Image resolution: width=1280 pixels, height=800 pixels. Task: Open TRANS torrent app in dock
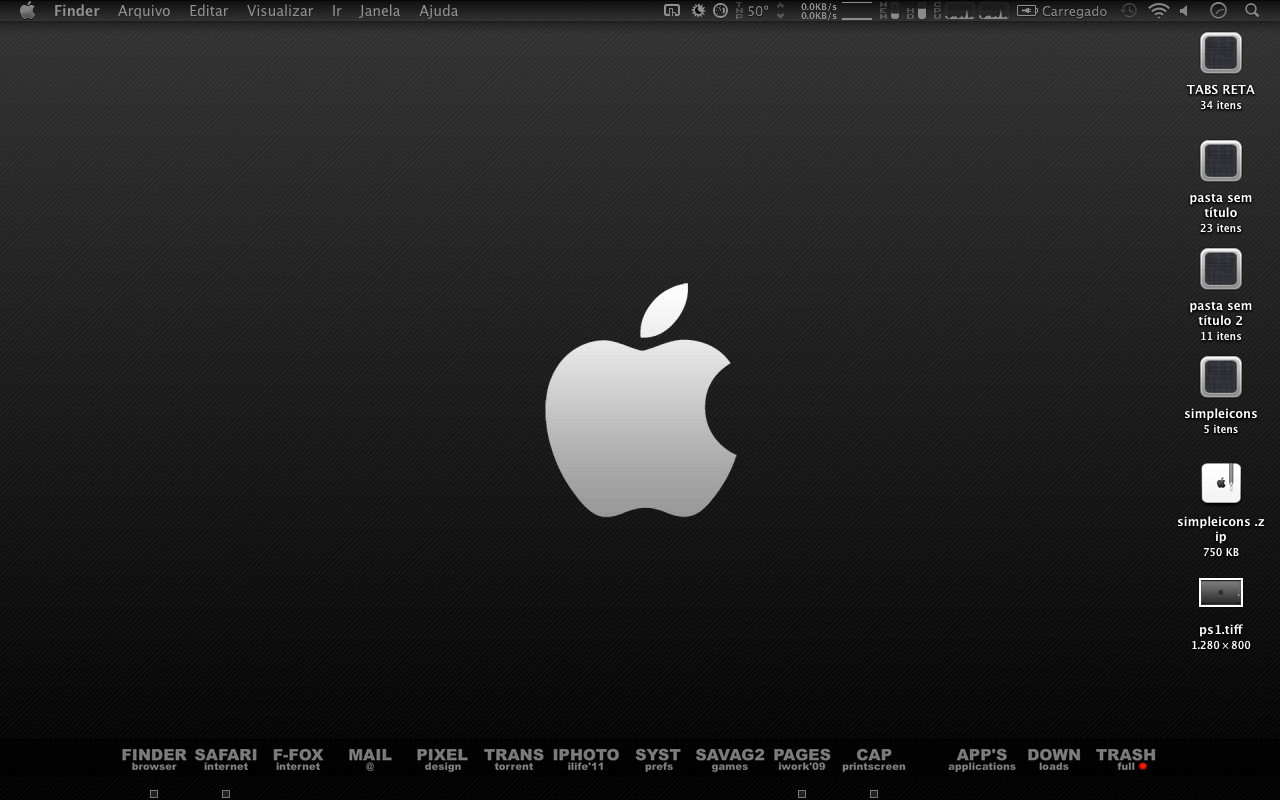pyautogui.click(x=514, y=759)
